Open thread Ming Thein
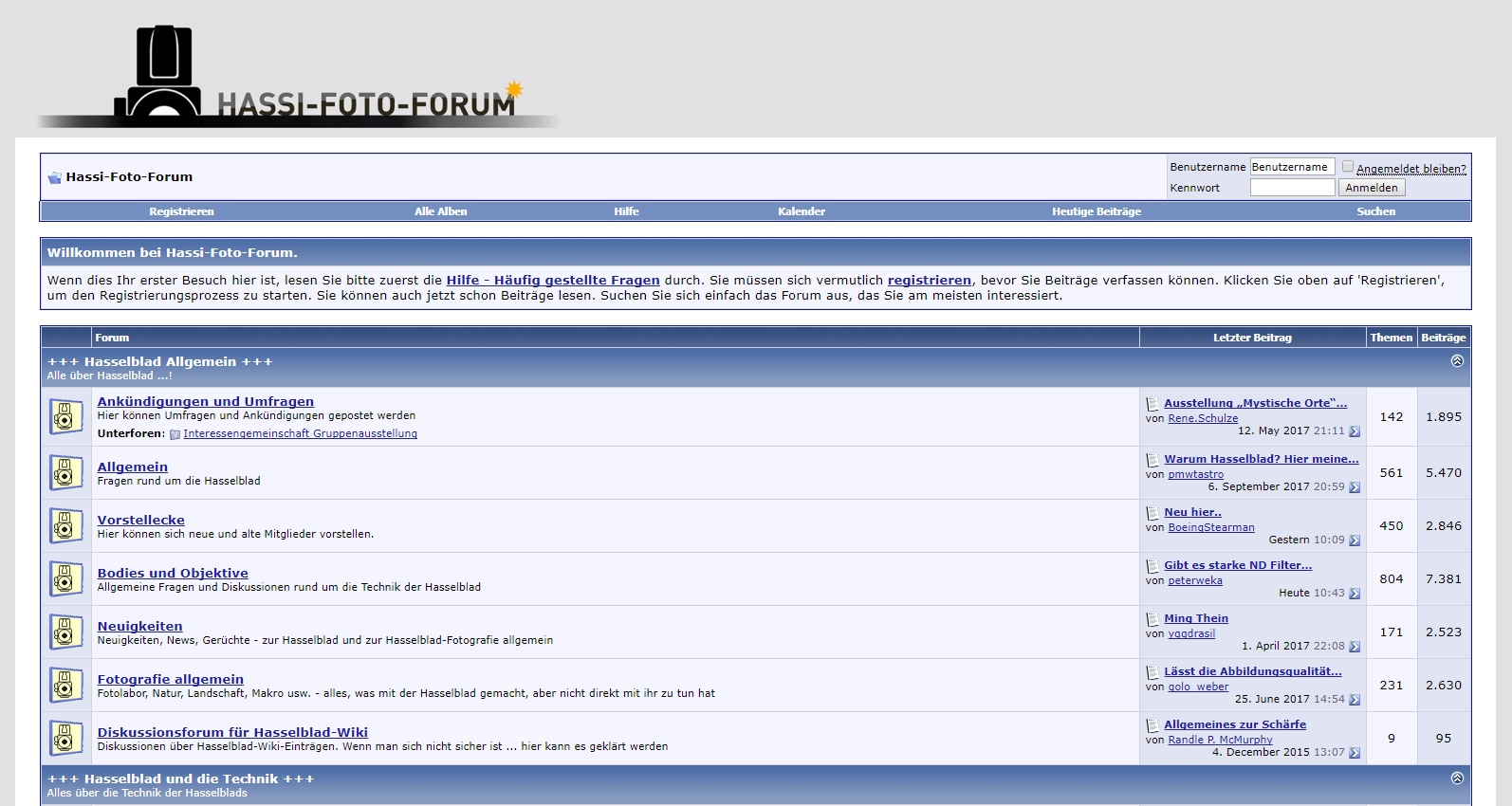 point(1196,618)
